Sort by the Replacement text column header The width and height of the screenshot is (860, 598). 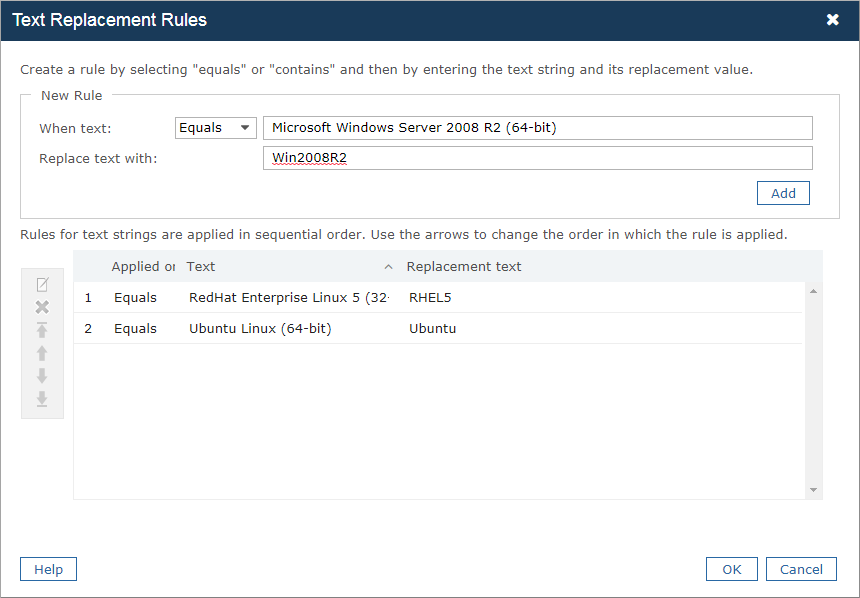pyautogui.click(x=464, y=267)
